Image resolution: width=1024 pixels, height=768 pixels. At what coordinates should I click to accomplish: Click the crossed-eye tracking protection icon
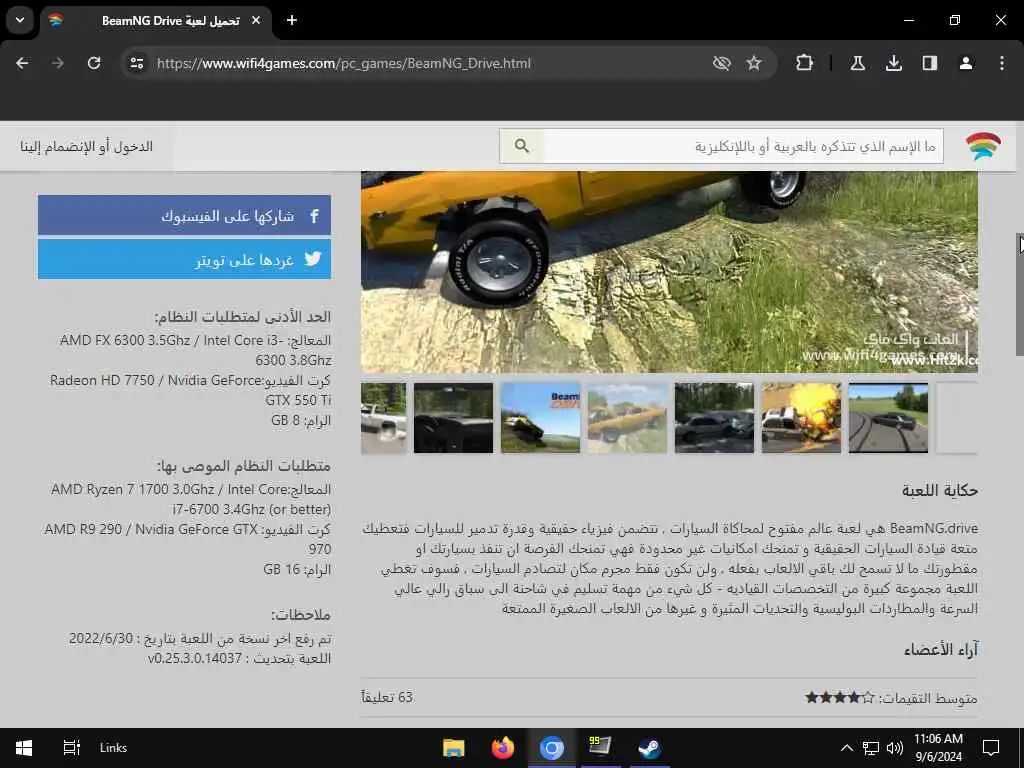tap(722, 63)
